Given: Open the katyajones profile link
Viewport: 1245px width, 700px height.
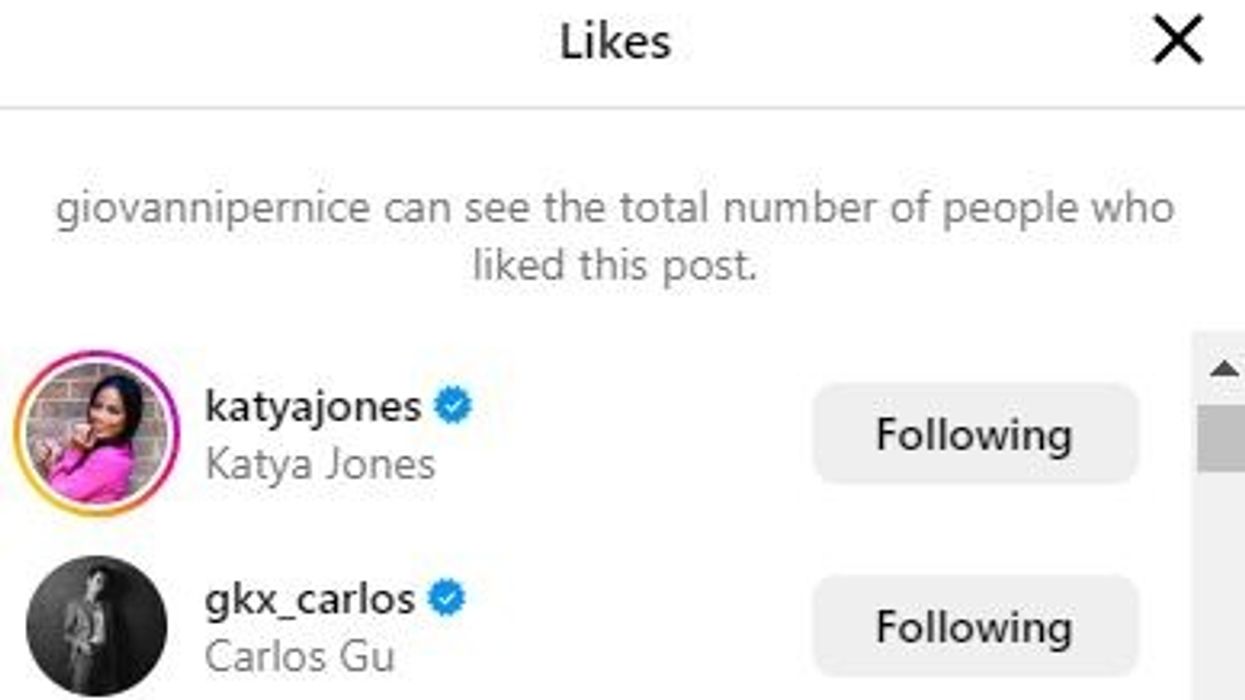Looking at the screenshot, I should click(312, 402).
